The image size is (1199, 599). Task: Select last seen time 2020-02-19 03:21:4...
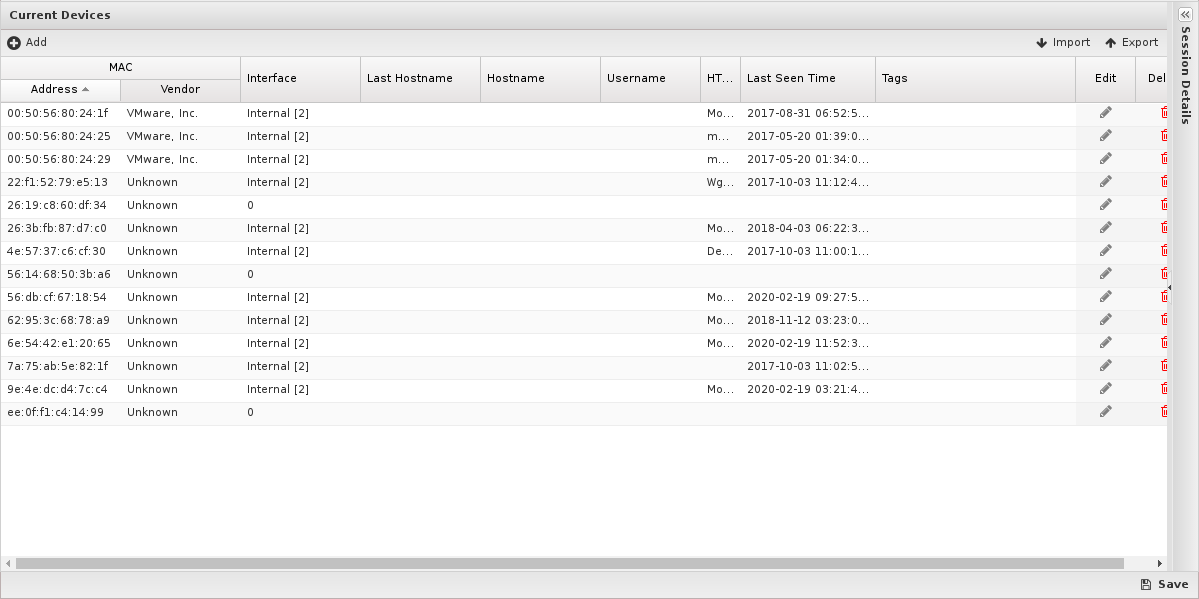point(808,389)
